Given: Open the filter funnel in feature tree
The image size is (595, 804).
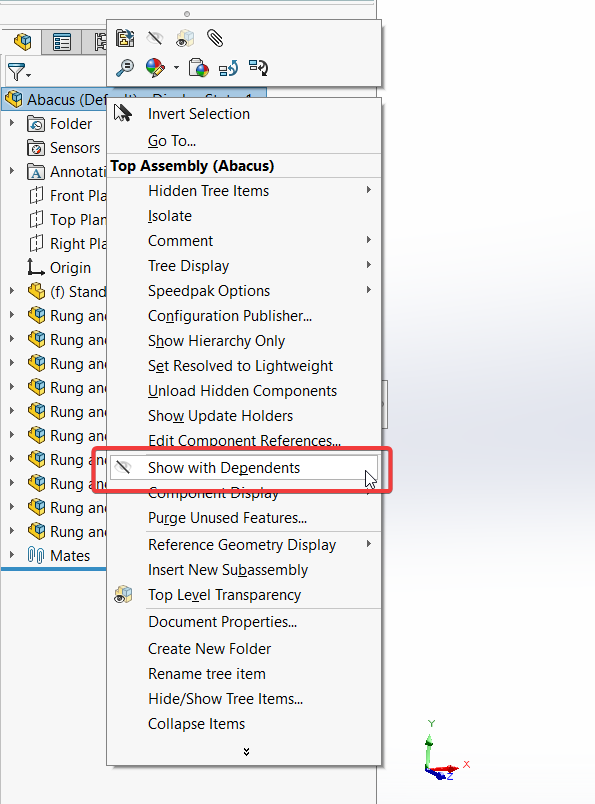Looking at the screenshot, I should coord(19,72).
